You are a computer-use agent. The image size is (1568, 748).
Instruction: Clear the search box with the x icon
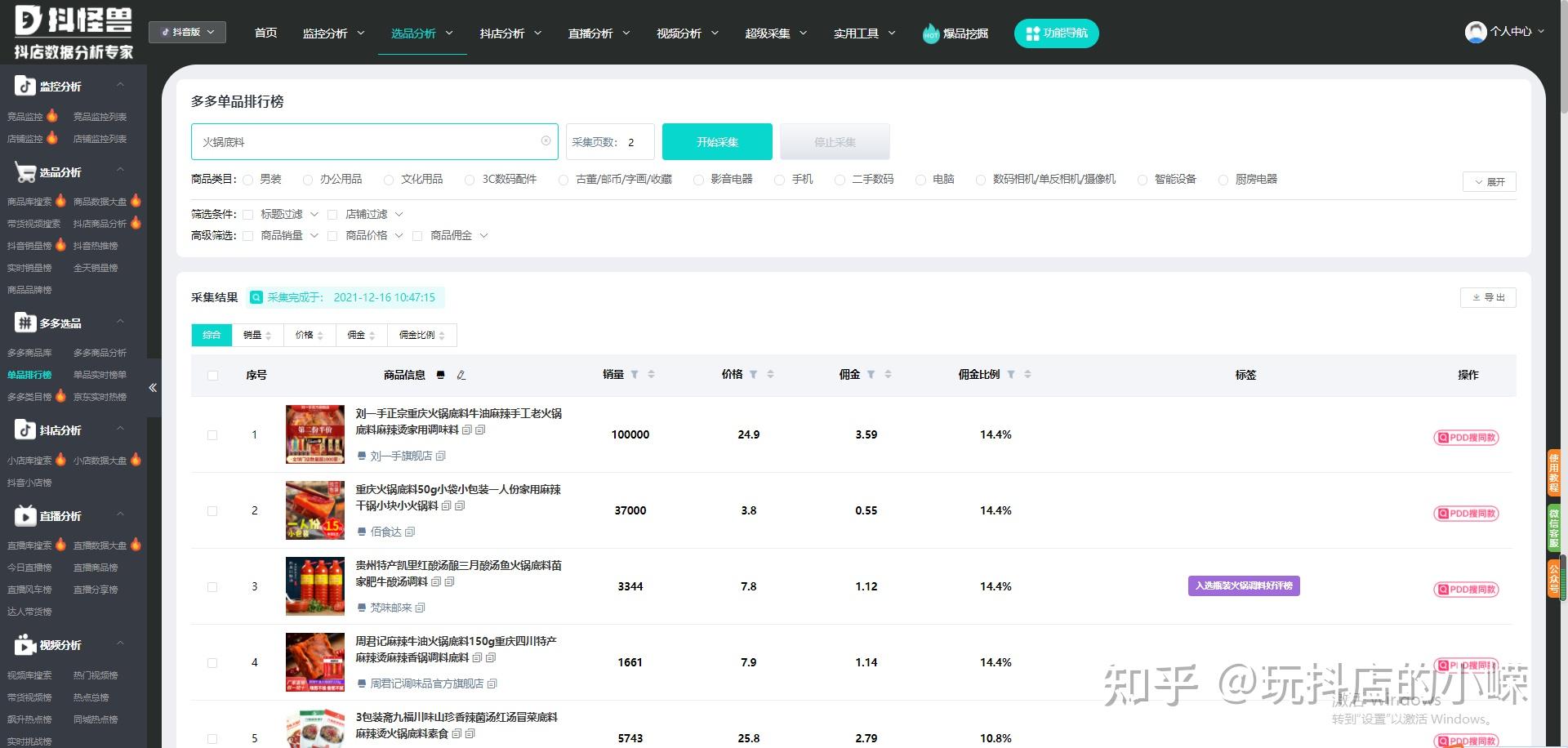(x=546, y=141)
